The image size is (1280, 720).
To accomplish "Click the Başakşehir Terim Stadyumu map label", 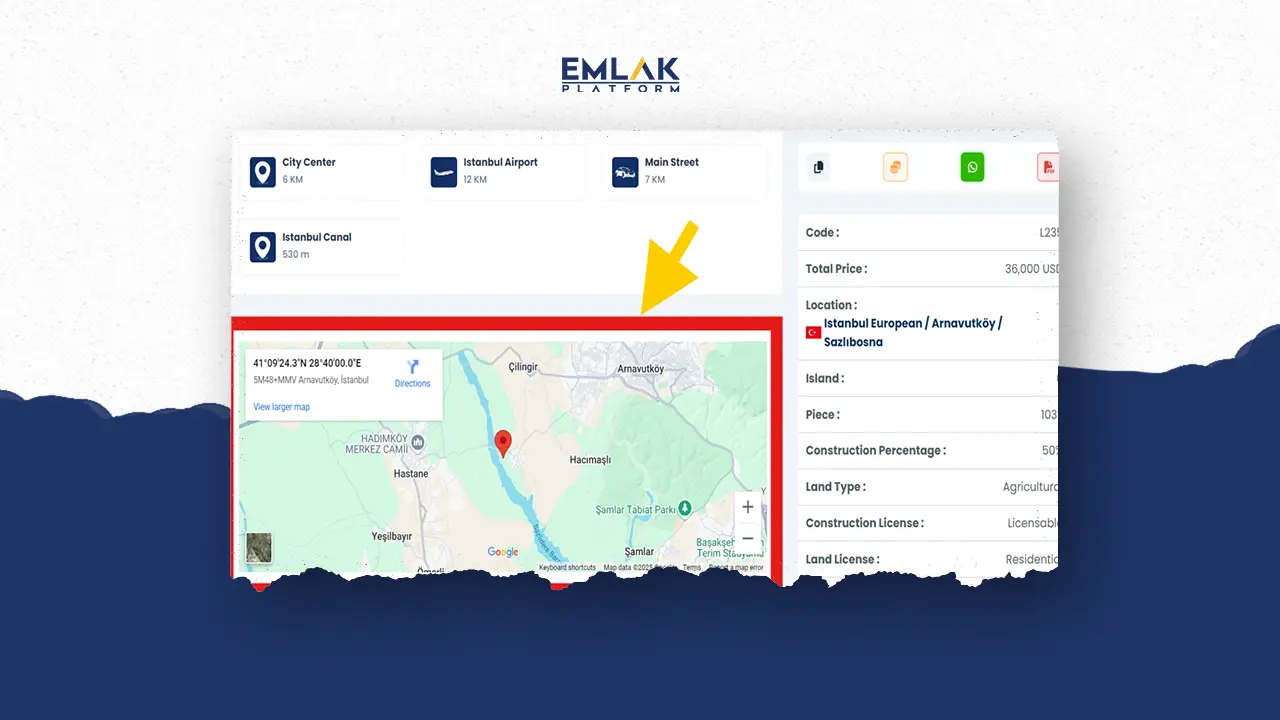I will [x=729, y=549].
